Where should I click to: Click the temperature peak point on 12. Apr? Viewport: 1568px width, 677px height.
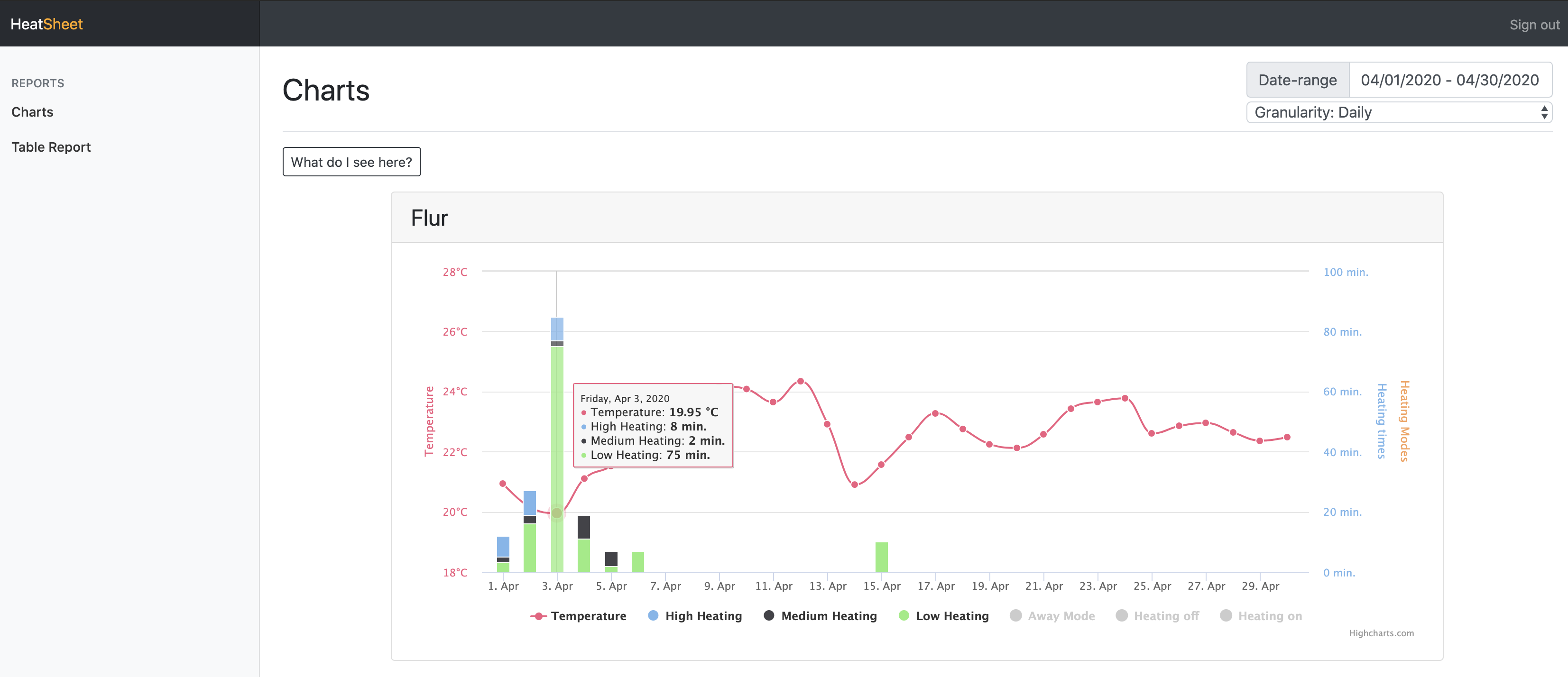(x=801, y=381)
